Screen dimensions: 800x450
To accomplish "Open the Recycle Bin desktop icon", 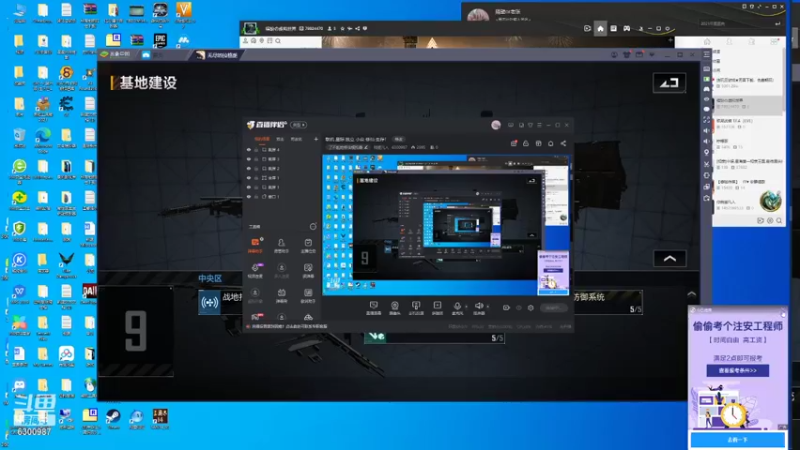I will [19, 137].
